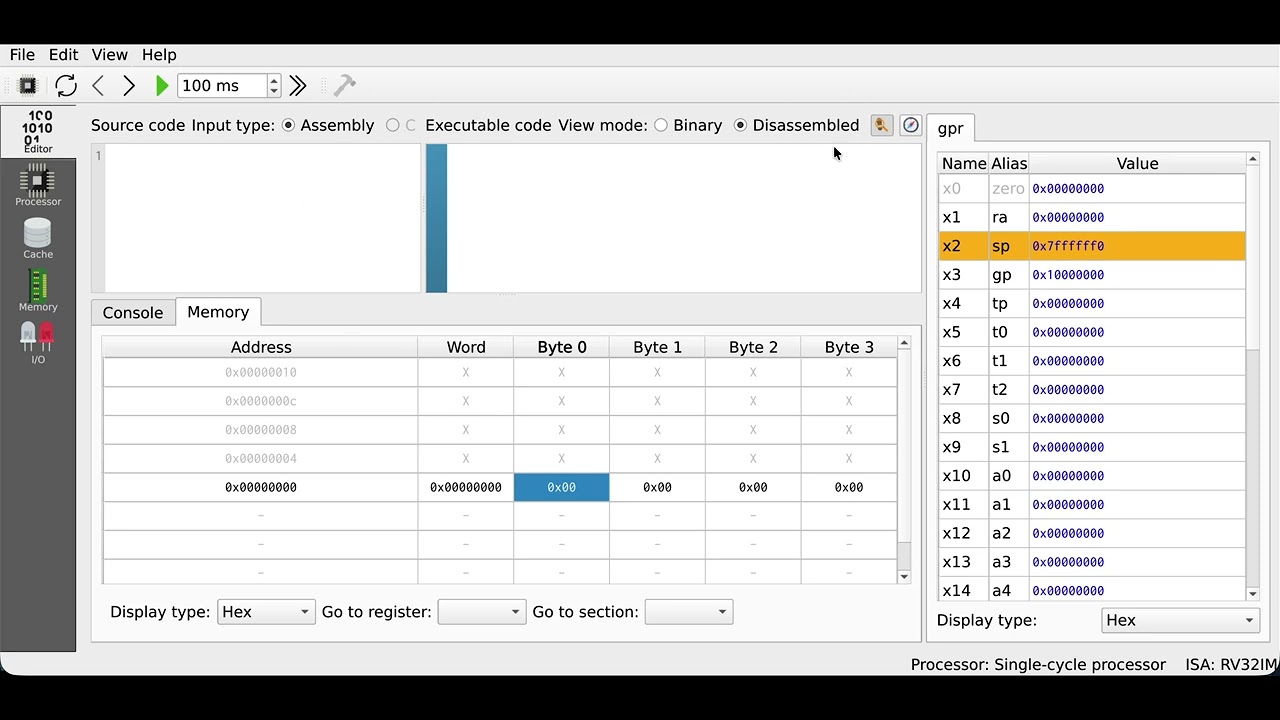The width and height of the screenshot is (1280, 720).
Task: Run the simulation with green play button
Action: (162, 86)
